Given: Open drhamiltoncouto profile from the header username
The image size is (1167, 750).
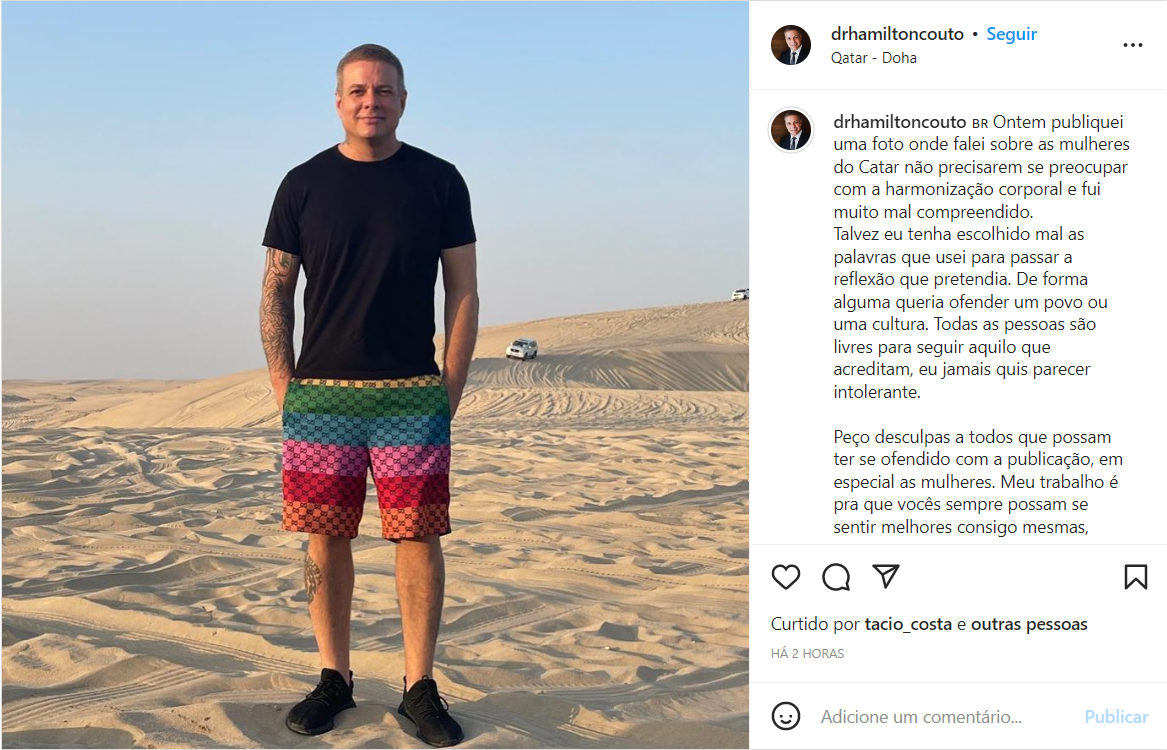Looking at the screenshot, I should 897,34.
